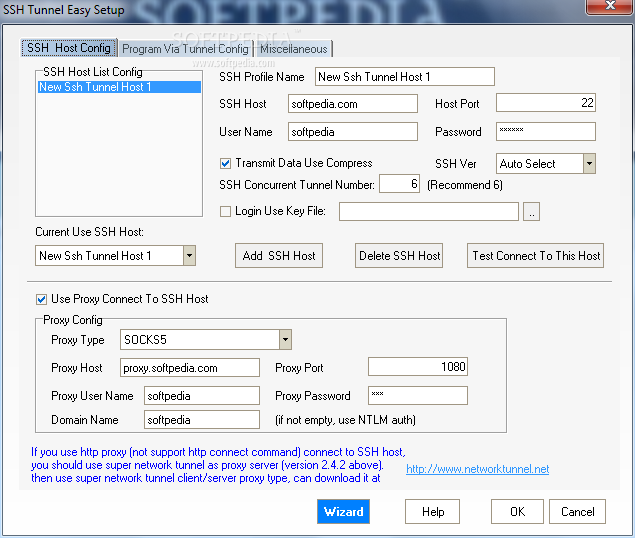
Task: Launch the Wizard button
Action: coord(343,512)
